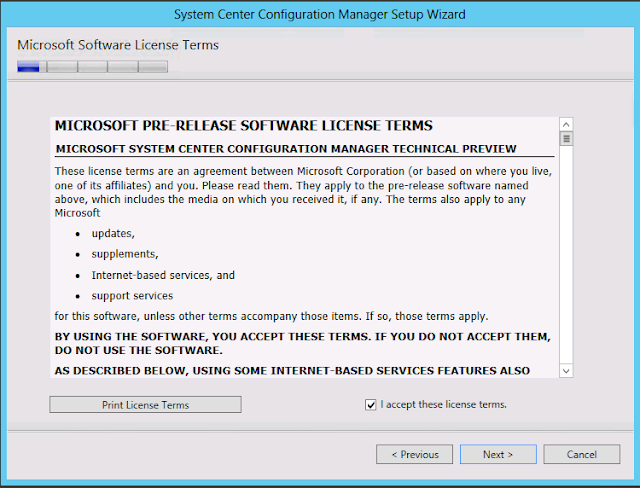Screen dimensions: 640x488
Task: Click the page title Microsoft Software License Terms
Action: 118,45
